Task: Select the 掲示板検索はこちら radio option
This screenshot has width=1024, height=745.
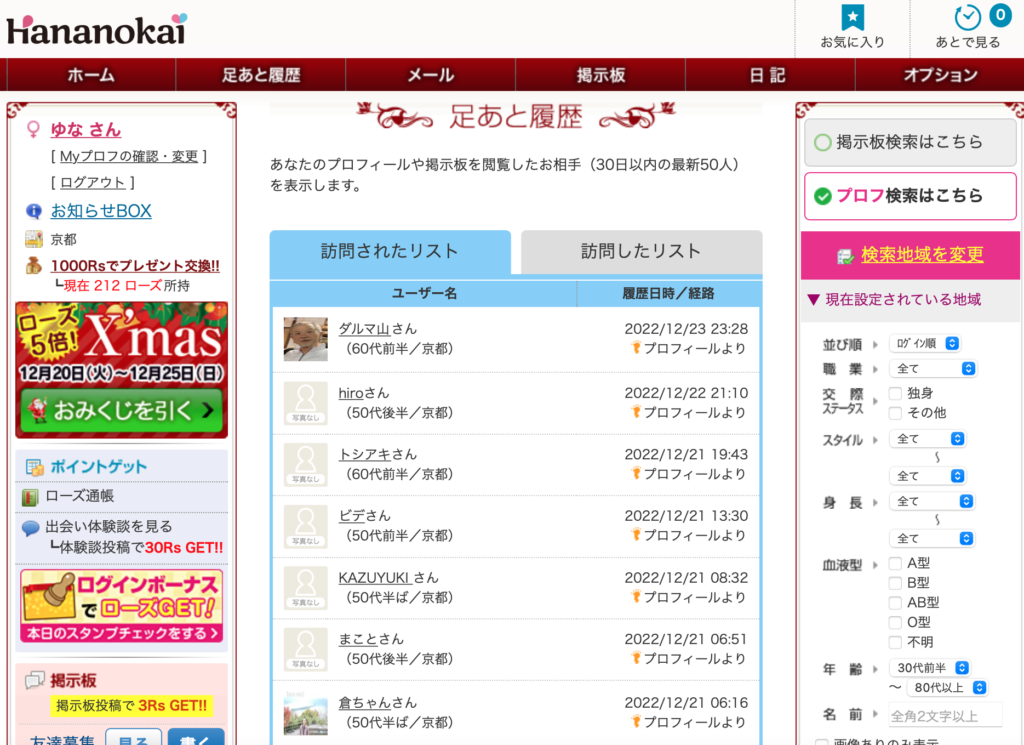Action: [823, 142]
